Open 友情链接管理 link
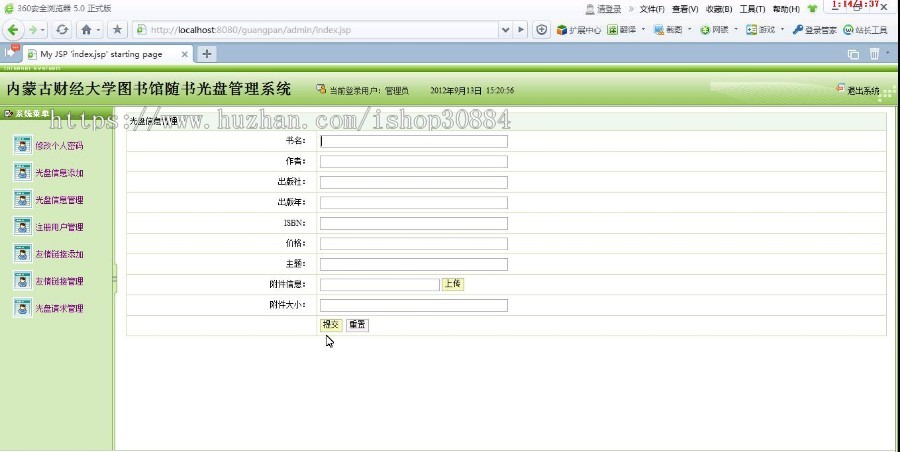Screen dimensions: 900x452 pyautogui.click(x=59, y=280)
